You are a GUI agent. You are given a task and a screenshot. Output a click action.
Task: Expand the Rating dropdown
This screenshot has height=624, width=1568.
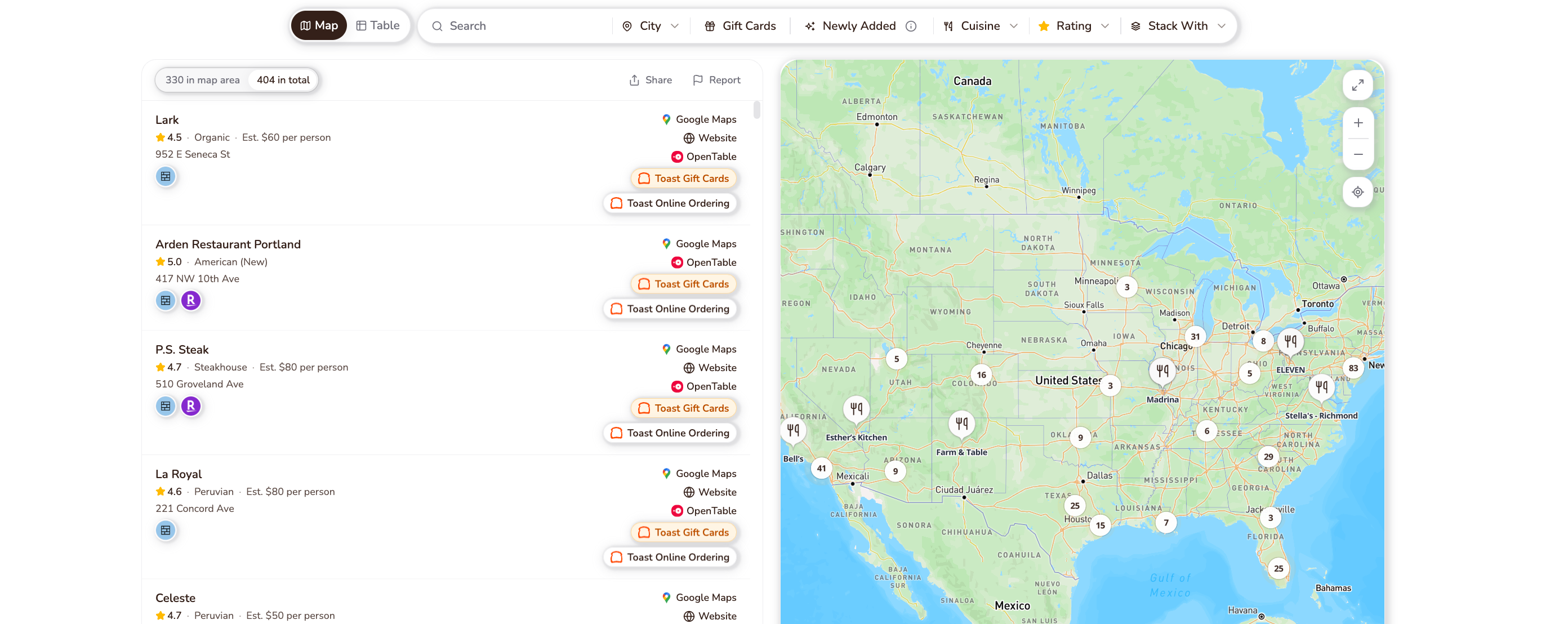pyautogui.click(x=1073, y=26)
